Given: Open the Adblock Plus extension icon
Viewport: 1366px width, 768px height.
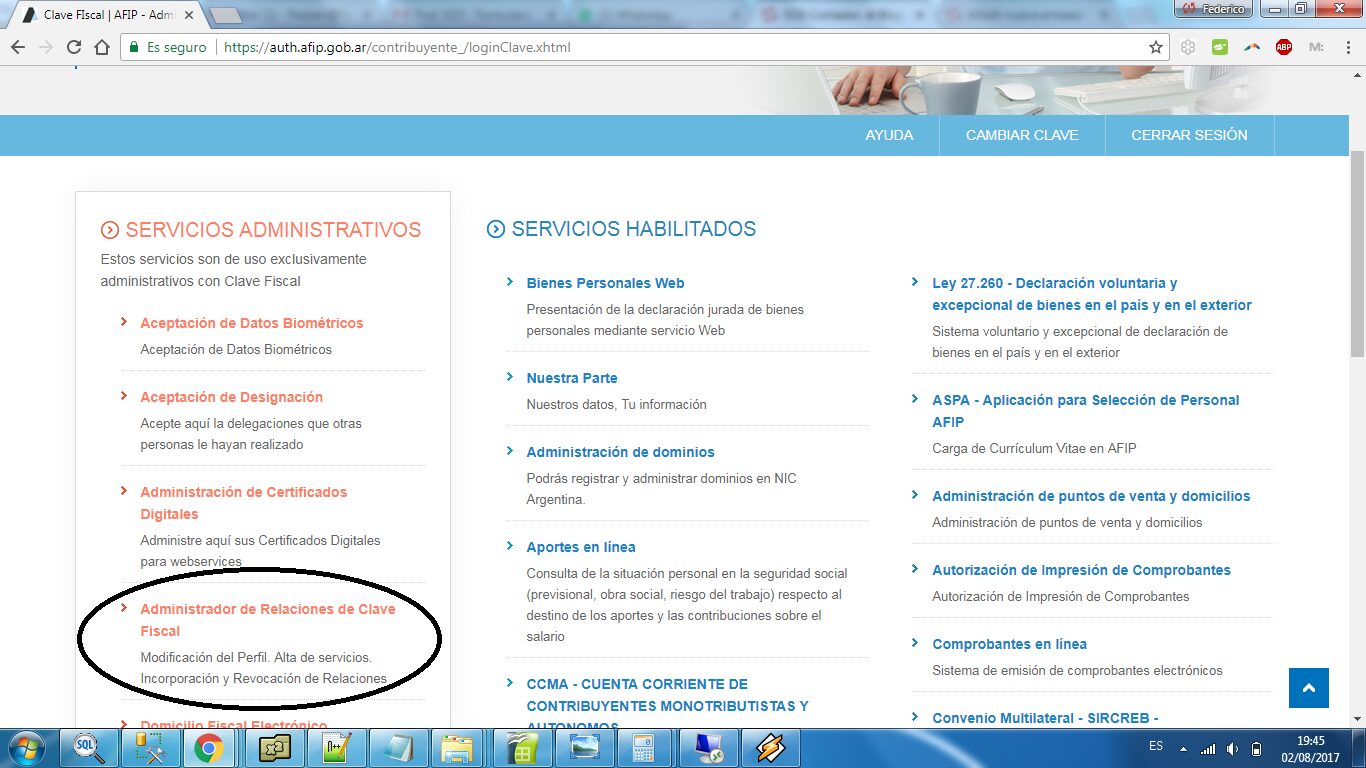Looking at the screenshot, I should (1284, 47).
